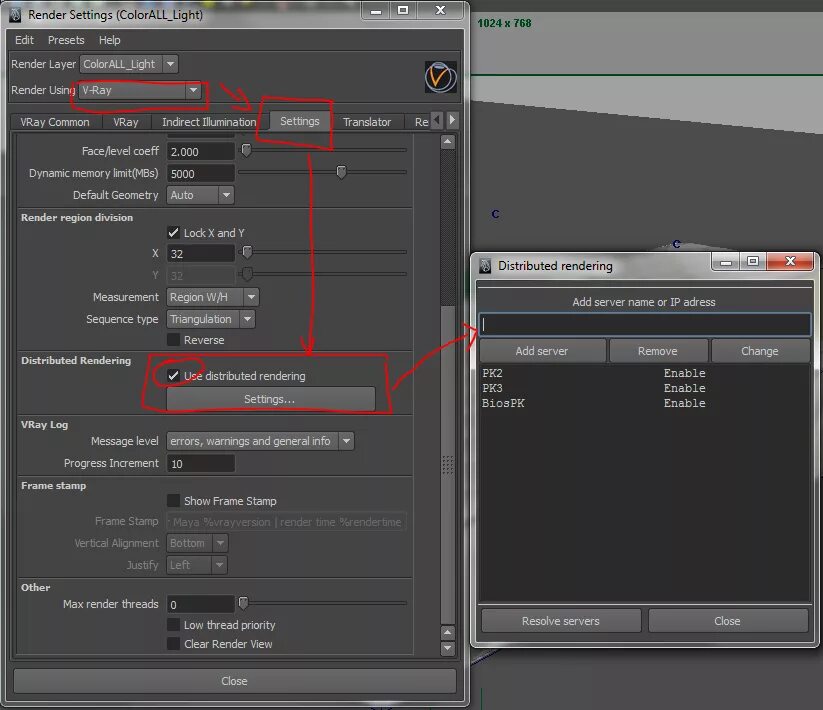Switch to the Translator tab
Image resolution: width=823 pixels, height=710 pixels.
click(x=367, y=122)
